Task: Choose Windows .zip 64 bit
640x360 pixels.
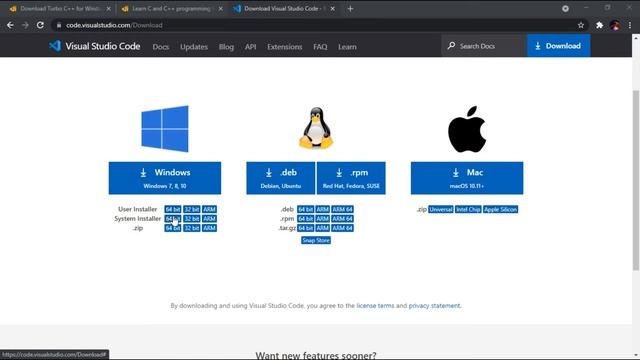Action: 173,228
